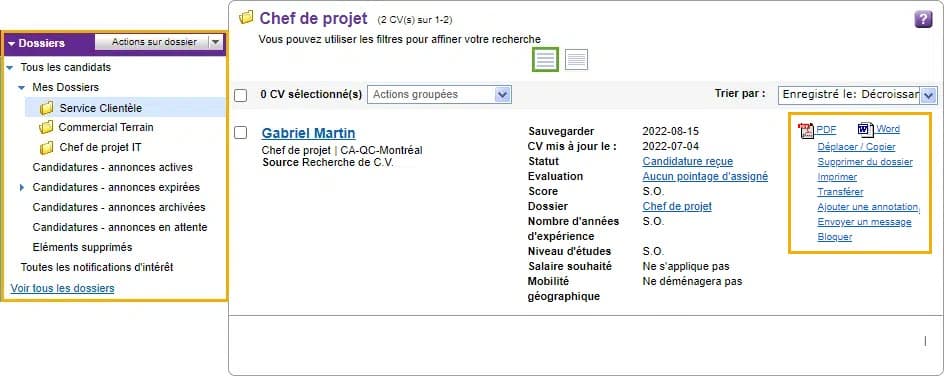The image size is (944, 376).
Task: Tick the select-all CV checkbox
Action: [240, 96]
